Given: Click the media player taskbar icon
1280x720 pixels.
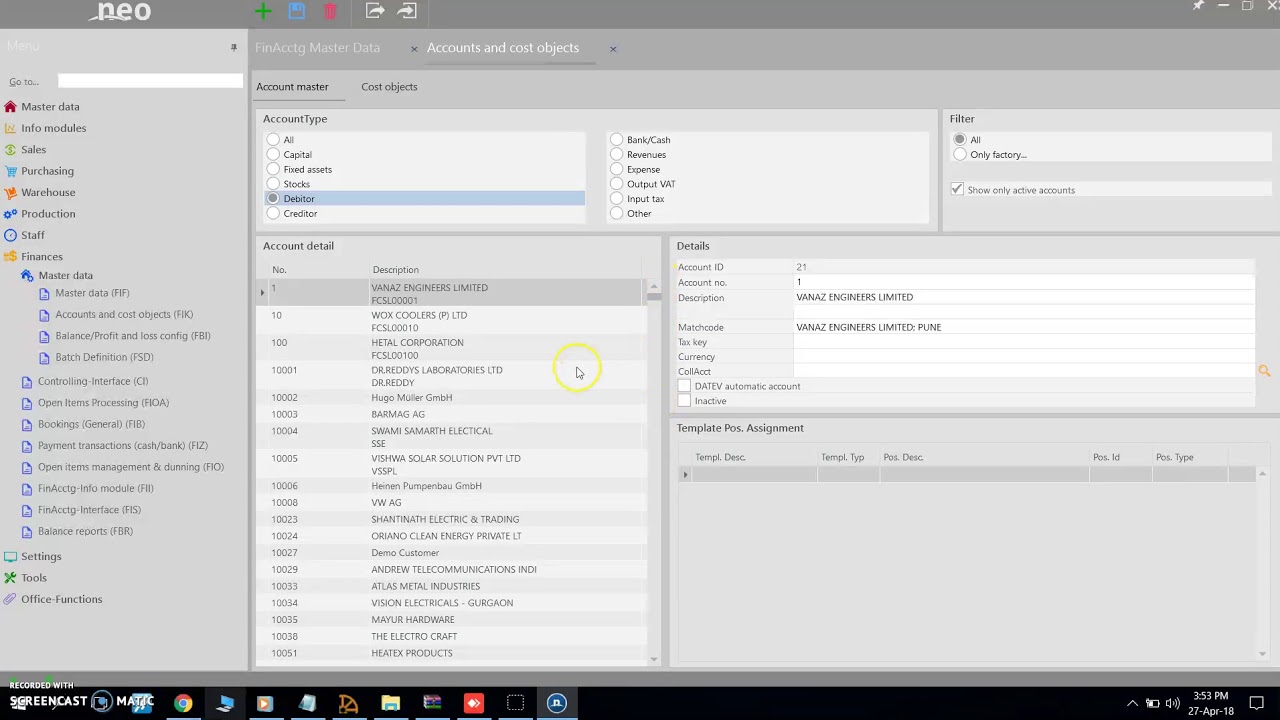Looking at the screenshot, I should click(264, 703).
